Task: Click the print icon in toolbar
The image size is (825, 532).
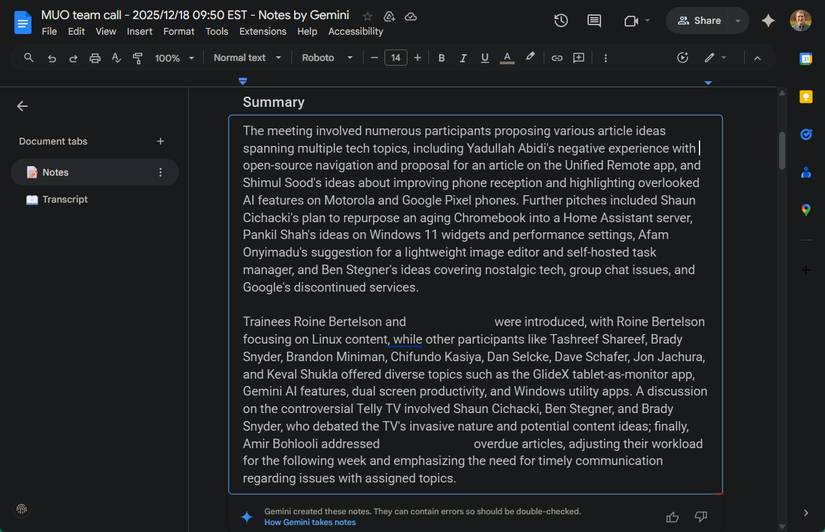Action: [95, 58]
